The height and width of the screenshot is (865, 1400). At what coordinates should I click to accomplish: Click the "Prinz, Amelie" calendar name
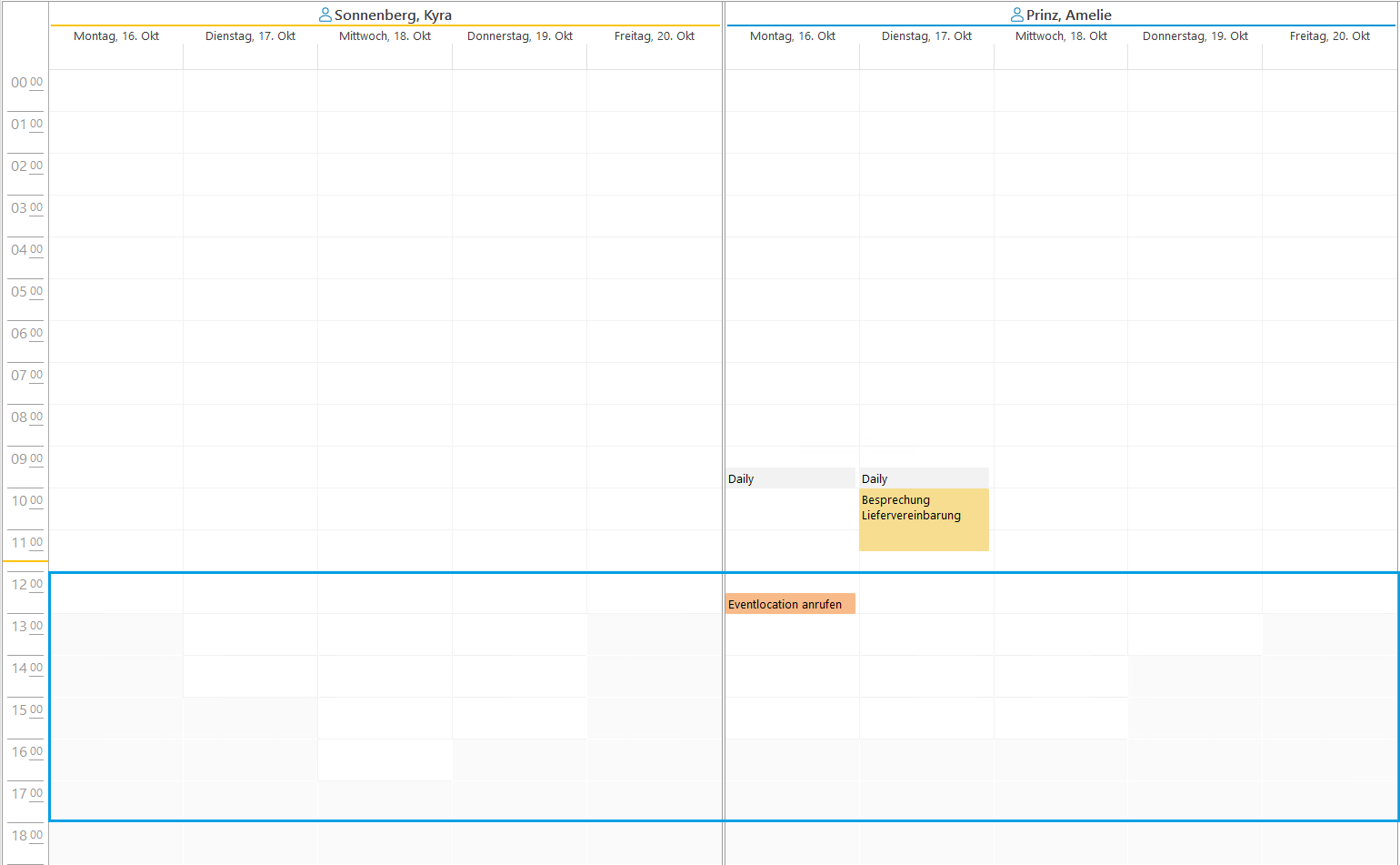click(1069, 15)
